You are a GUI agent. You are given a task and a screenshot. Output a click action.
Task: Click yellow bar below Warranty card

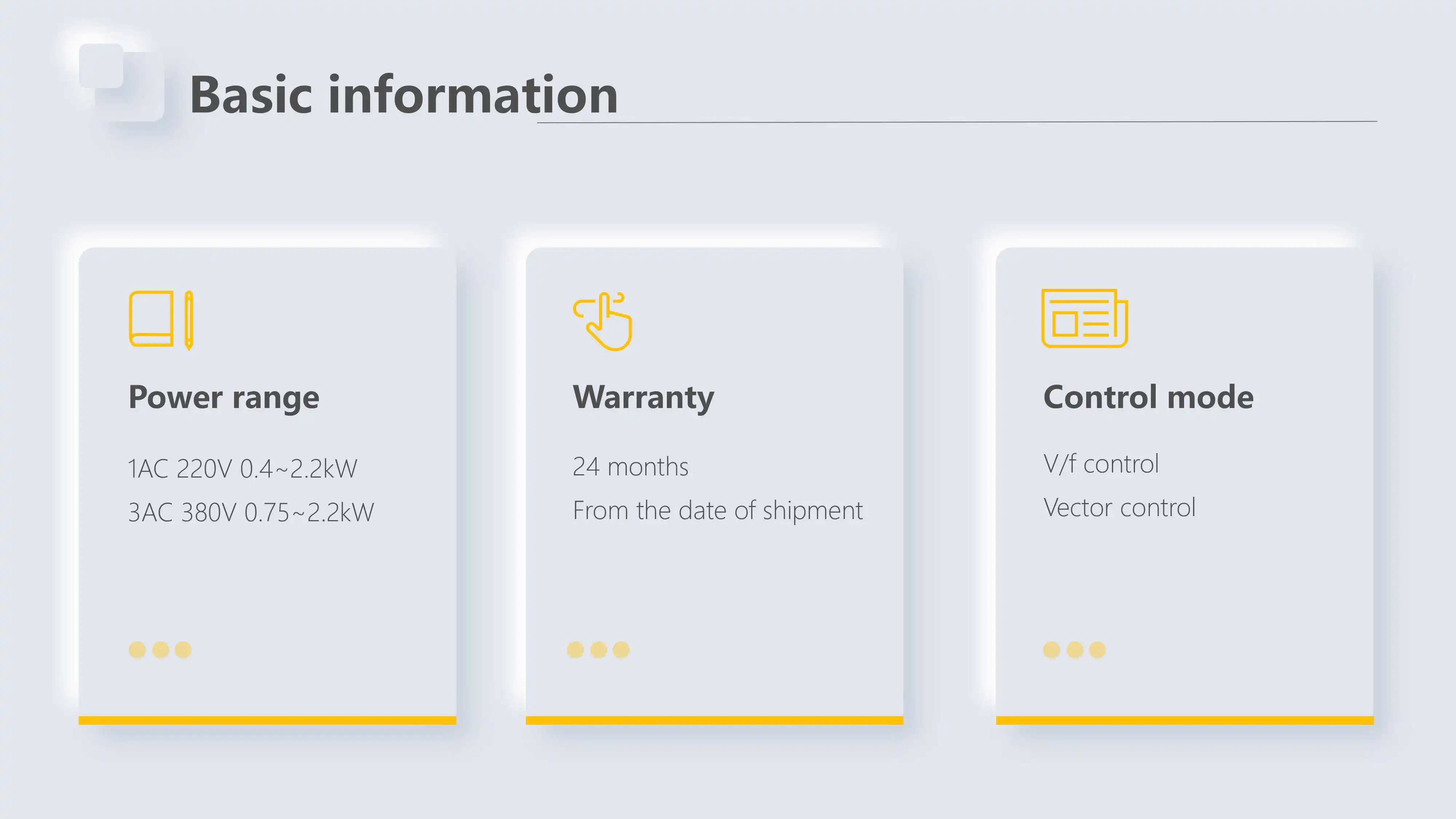[715, 720]
